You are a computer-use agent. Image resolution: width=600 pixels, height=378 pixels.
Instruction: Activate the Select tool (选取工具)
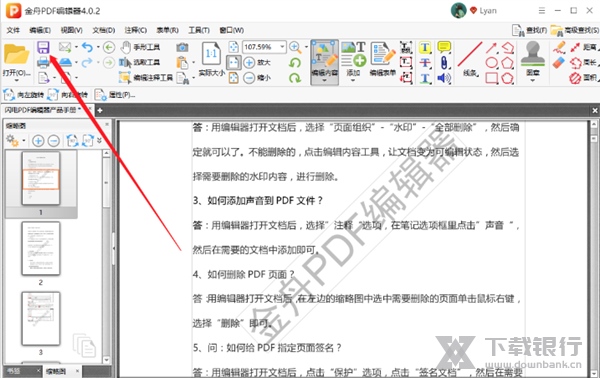point(140,62)
